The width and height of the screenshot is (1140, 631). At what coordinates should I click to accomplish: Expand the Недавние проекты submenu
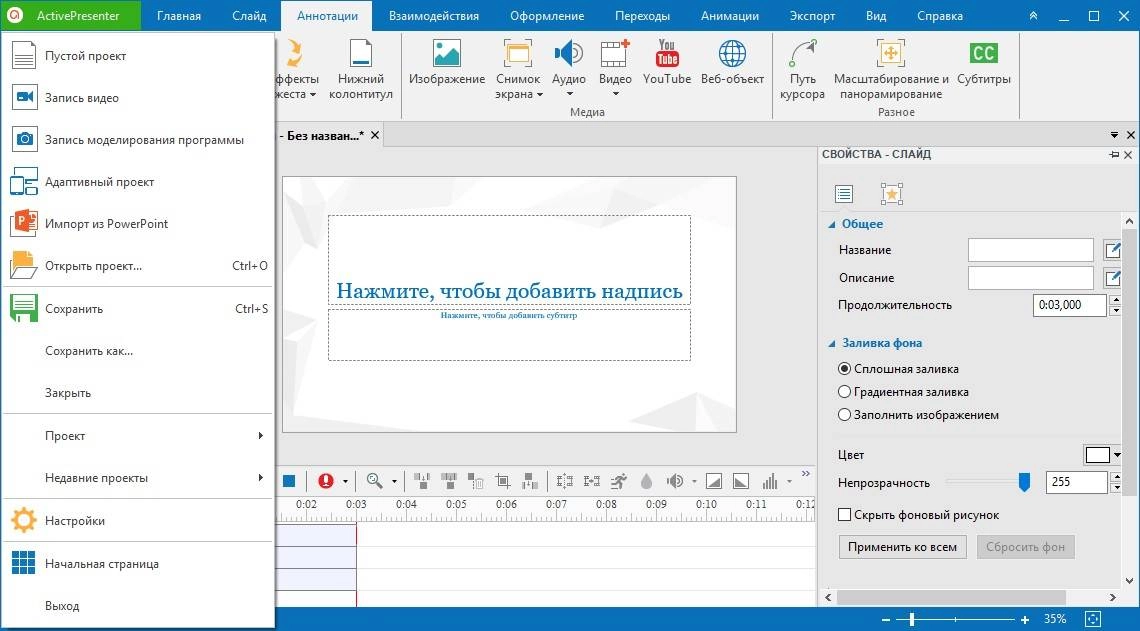[137, 478]
